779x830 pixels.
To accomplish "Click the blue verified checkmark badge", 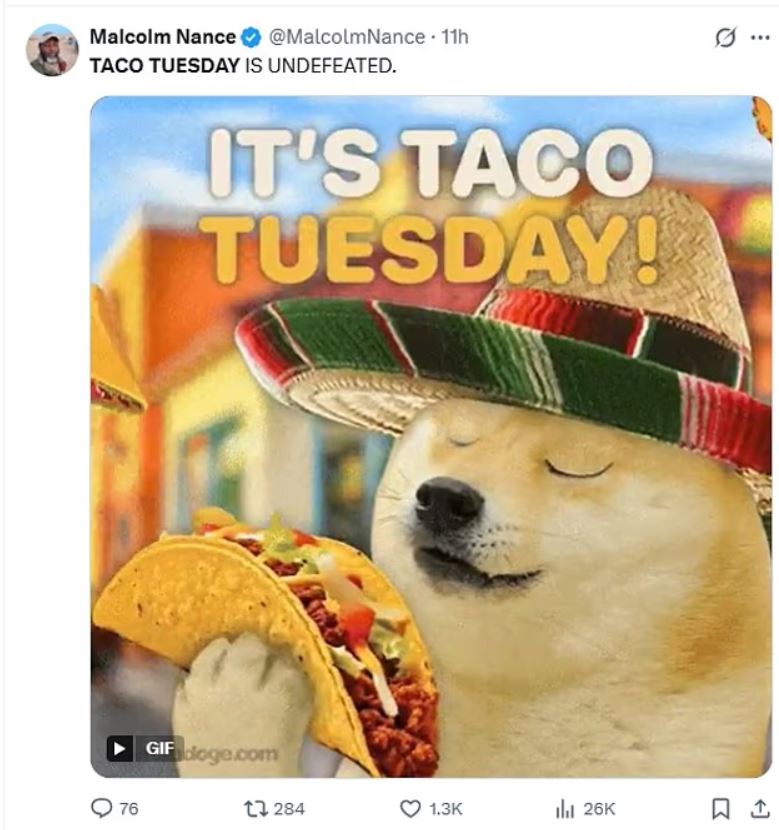I will point(251,37).
